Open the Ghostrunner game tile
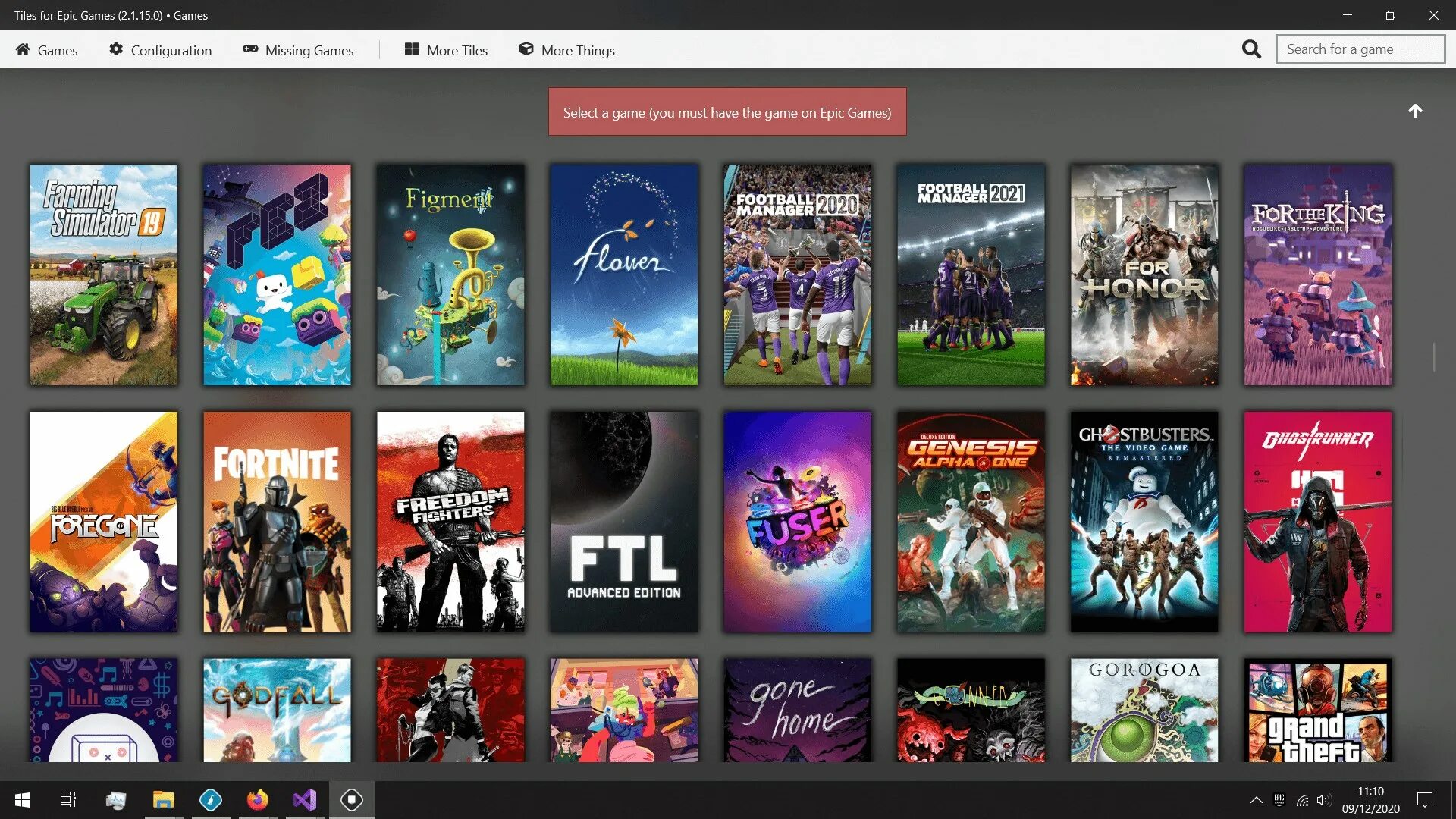The height and width of the screenshot is (819, 1456). click(1317, 521)
